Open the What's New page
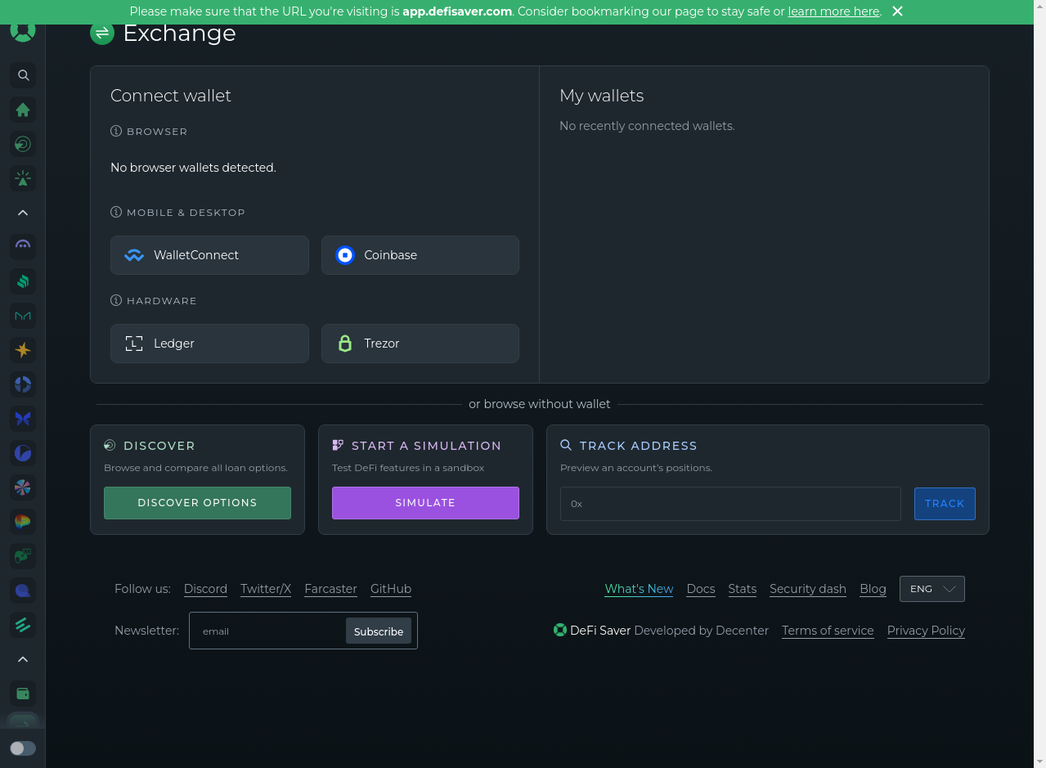The width and height of the screenshot is (1046, 768). [x=638, y=589]
